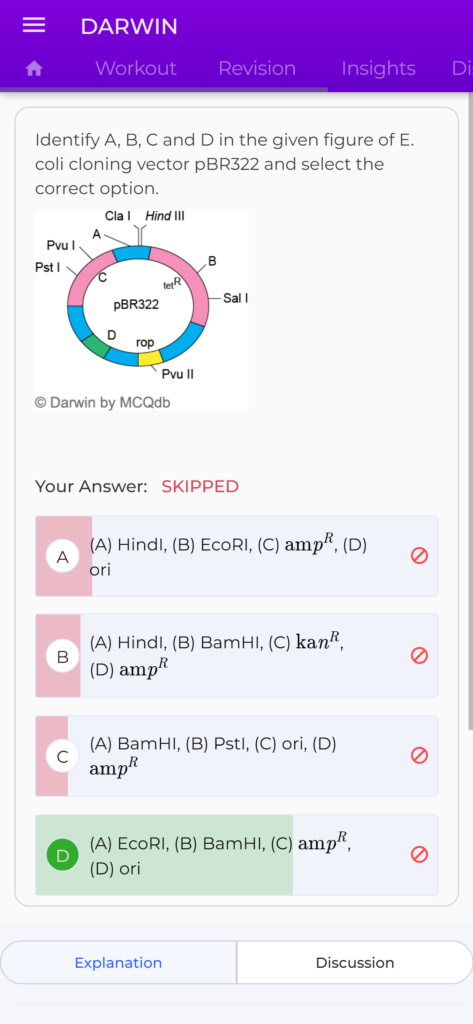Tap the DARWIN app title

point(129,27)
